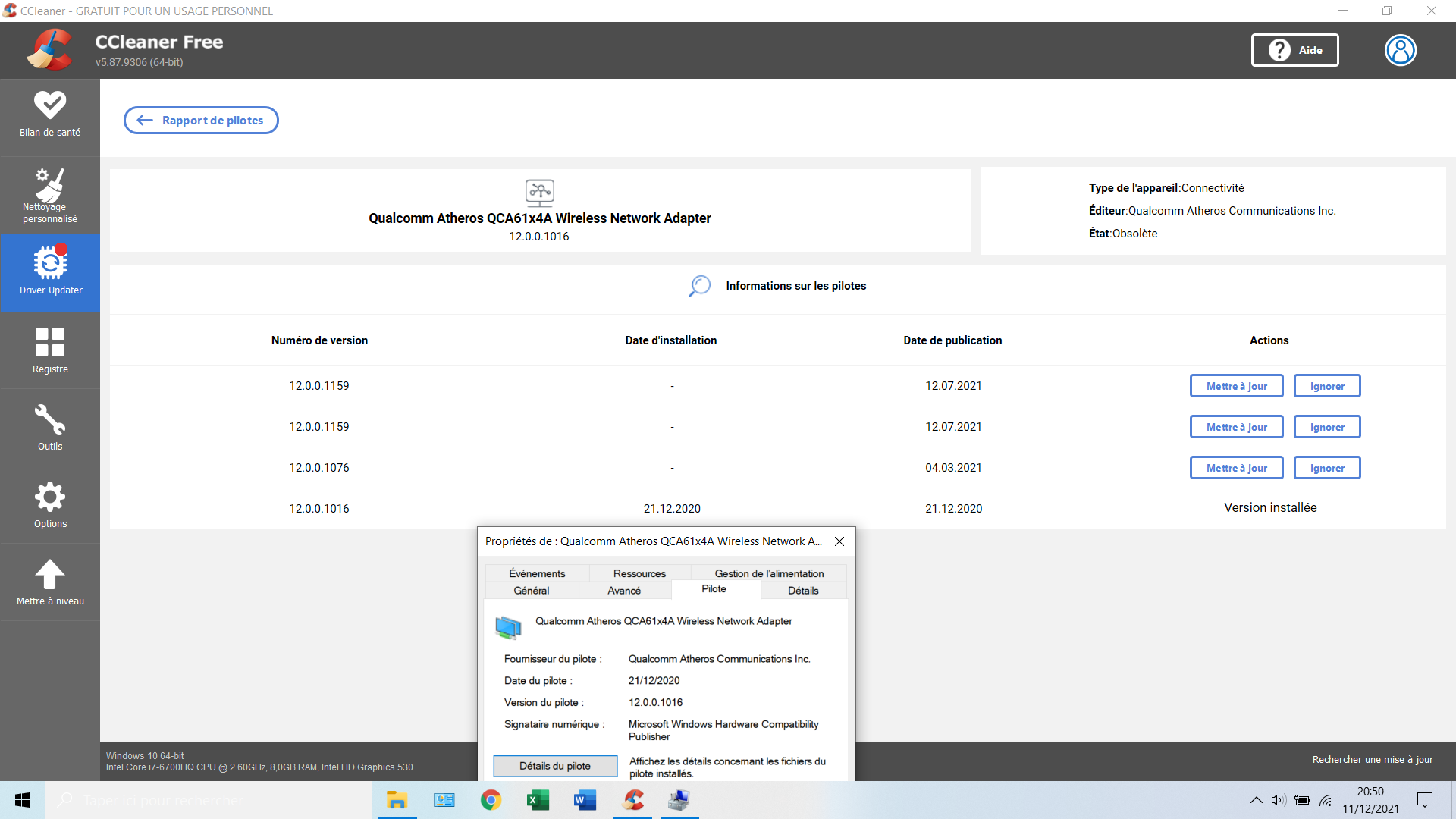Switch to CCleaner taskbar icon
Screen dimensions: 1456x819
tap(632, 800)
